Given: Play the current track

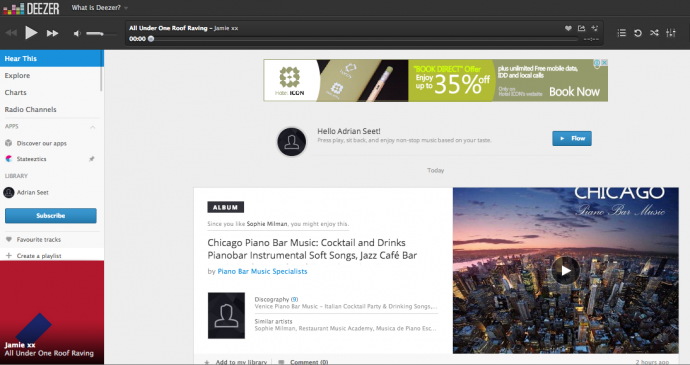Looking at the screenshot, I should tap(31, 33).
